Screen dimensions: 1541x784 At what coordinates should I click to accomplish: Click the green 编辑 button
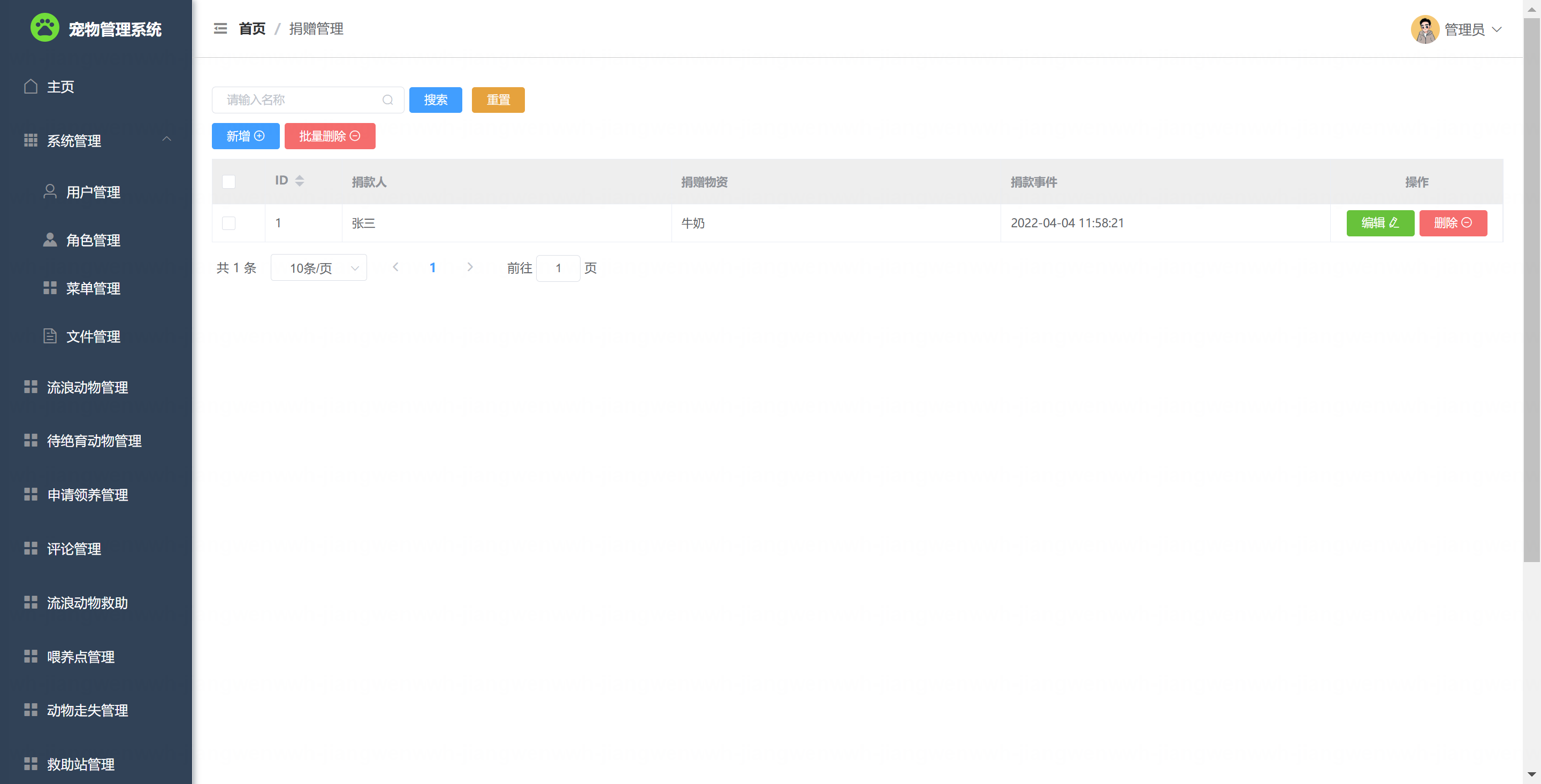[x=1379, y=223]
